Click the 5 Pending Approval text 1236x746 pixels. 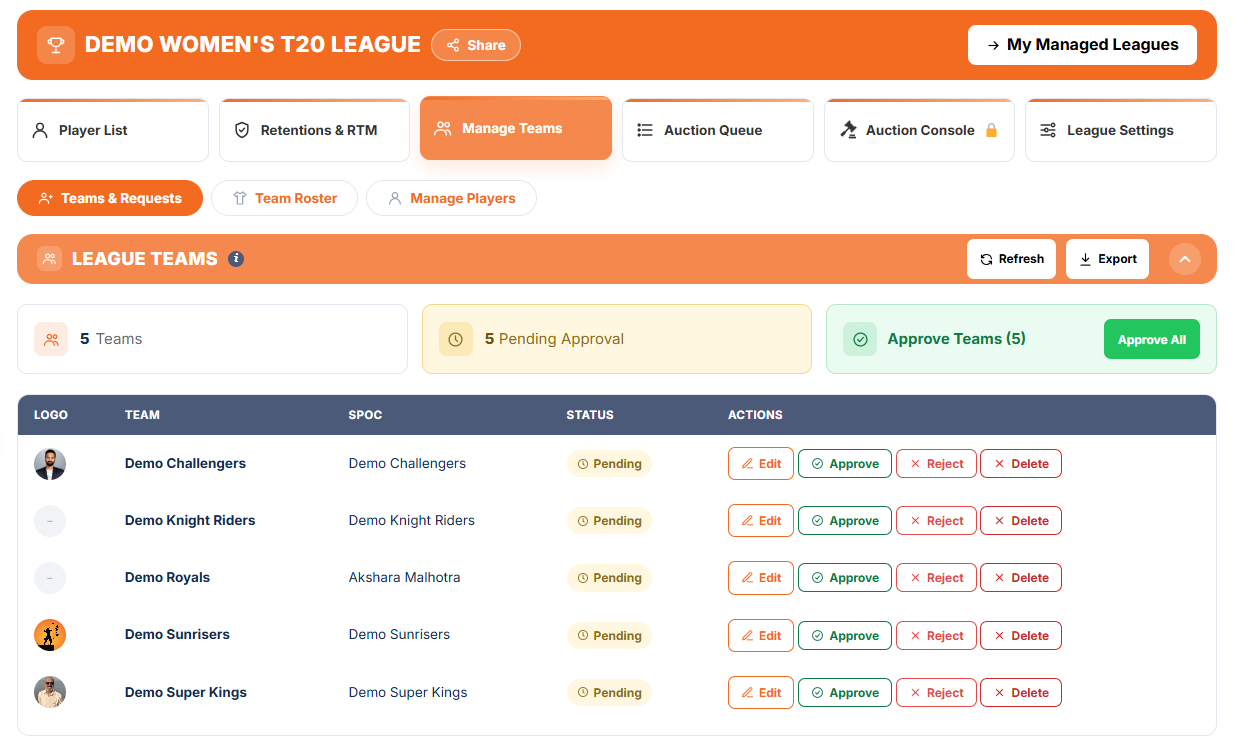click(x=554, y=339)
